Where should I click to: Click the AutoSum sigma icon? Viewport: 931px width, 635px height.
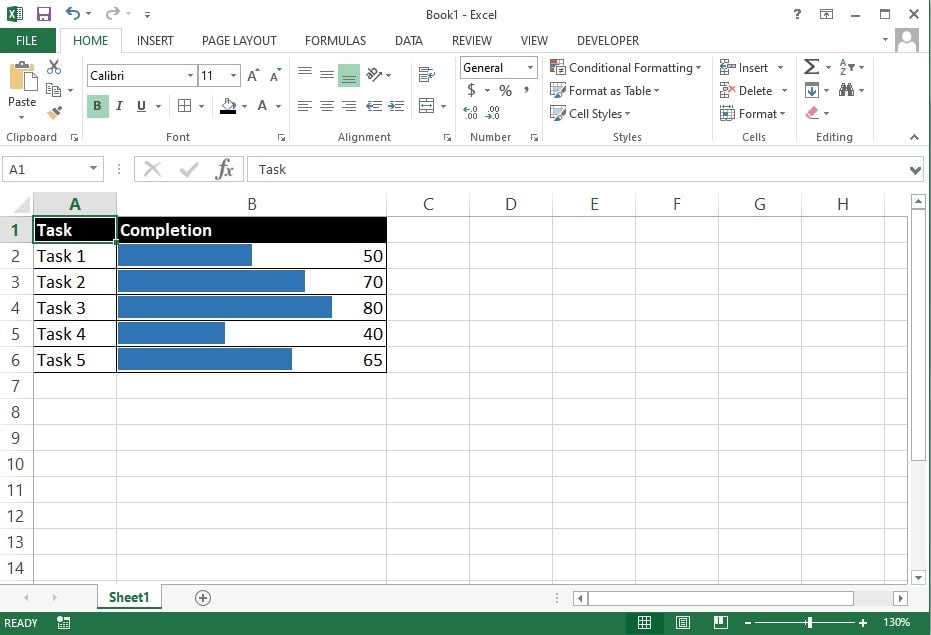(811, 67)
